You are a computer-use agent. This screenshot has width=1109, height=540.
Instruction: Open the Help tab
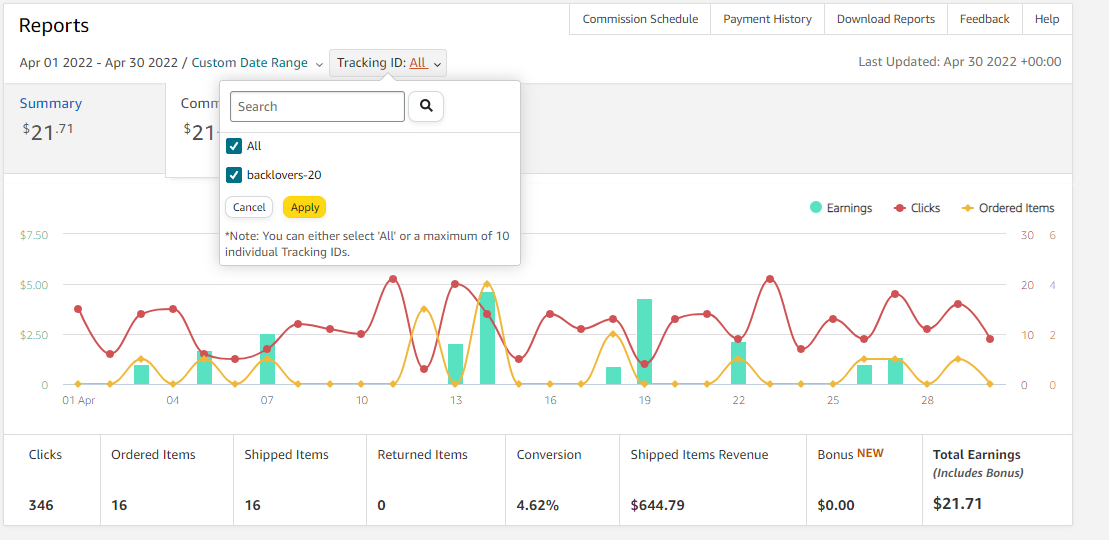click(1047, 19)
